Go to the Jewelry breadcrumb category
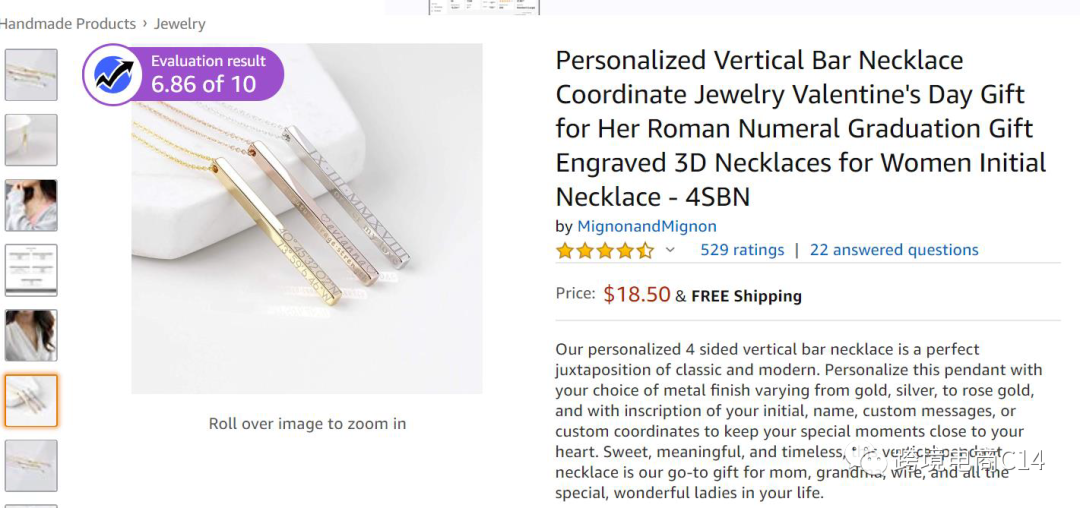Image resolution: width=1080 pixels, height=508 pixels. (x=180, y=23)
